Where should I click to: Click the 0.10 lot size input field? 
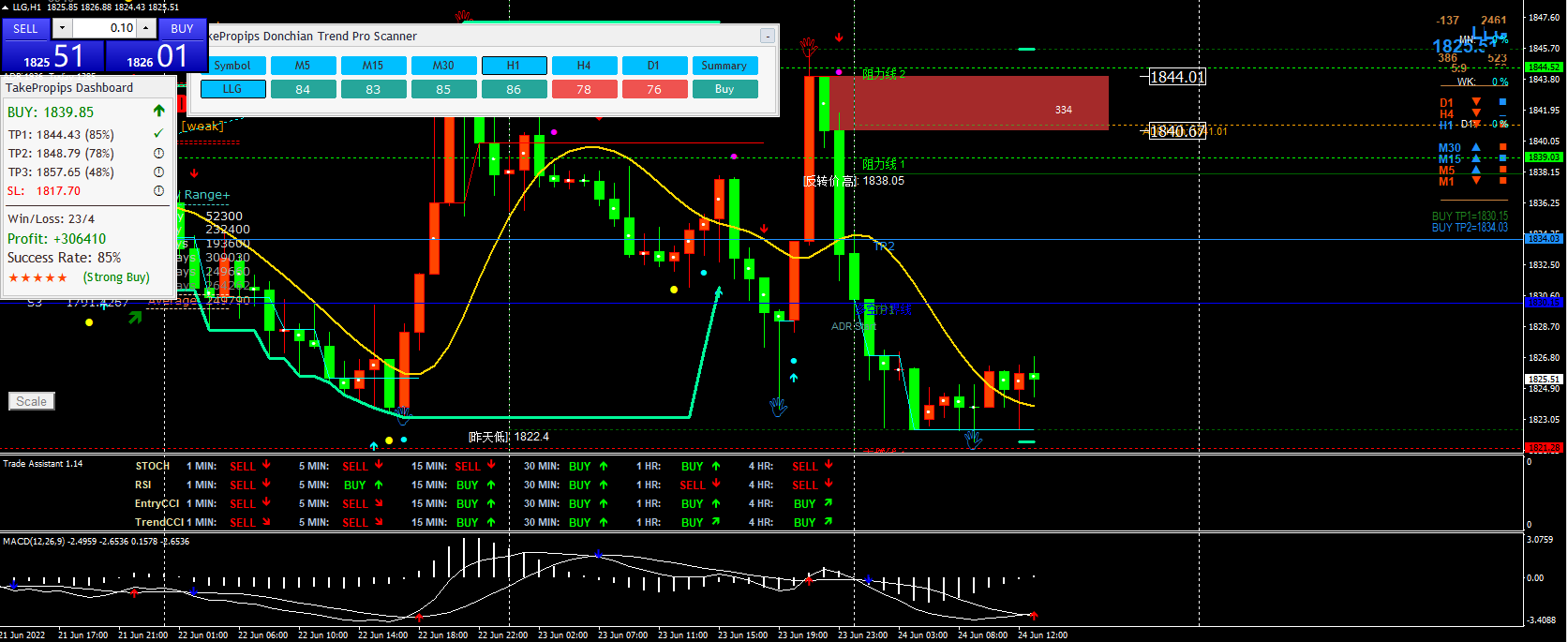(105, 28)
